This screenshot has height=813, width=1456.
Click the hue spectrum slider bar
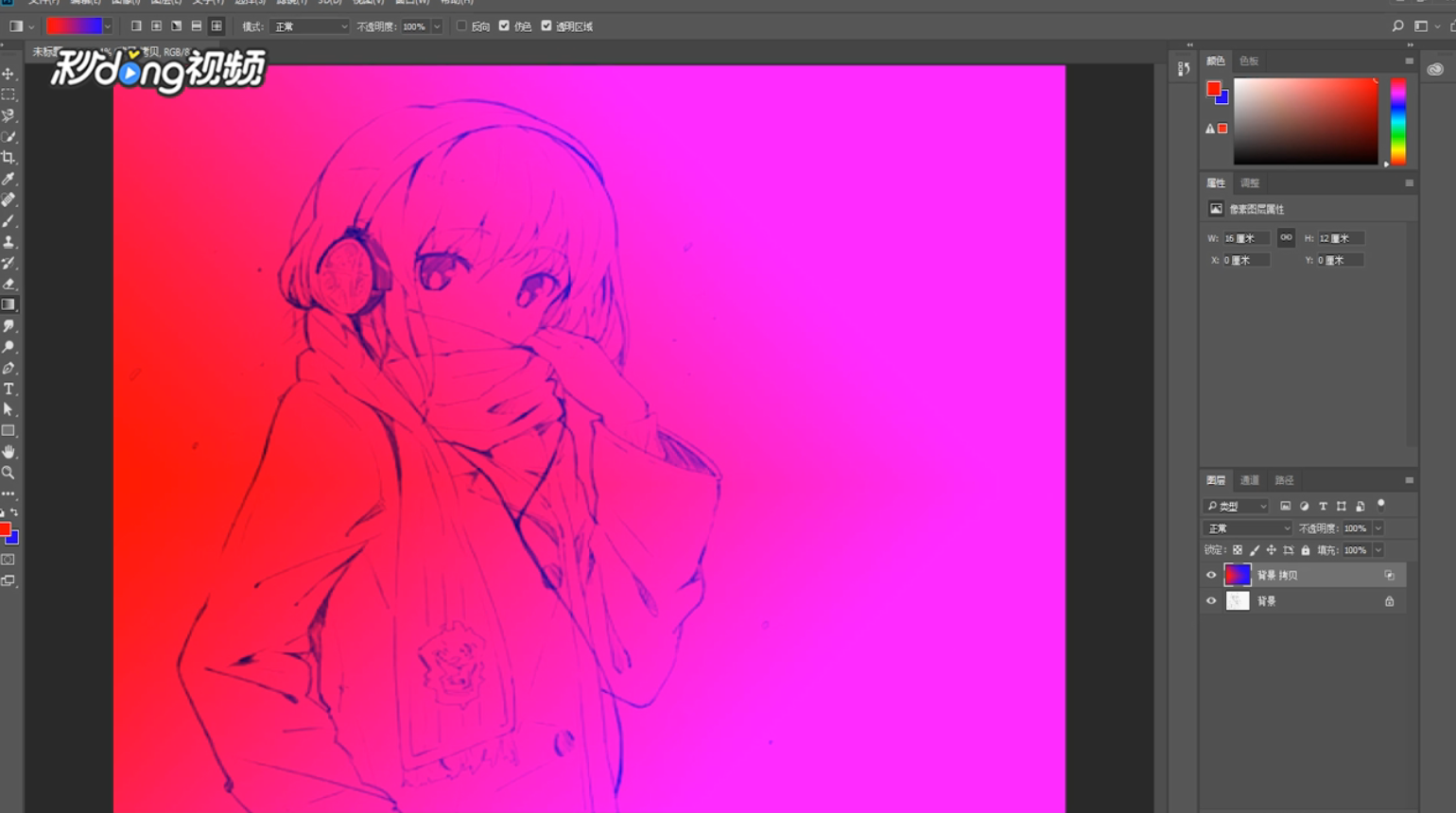[x=1398, y=121]
